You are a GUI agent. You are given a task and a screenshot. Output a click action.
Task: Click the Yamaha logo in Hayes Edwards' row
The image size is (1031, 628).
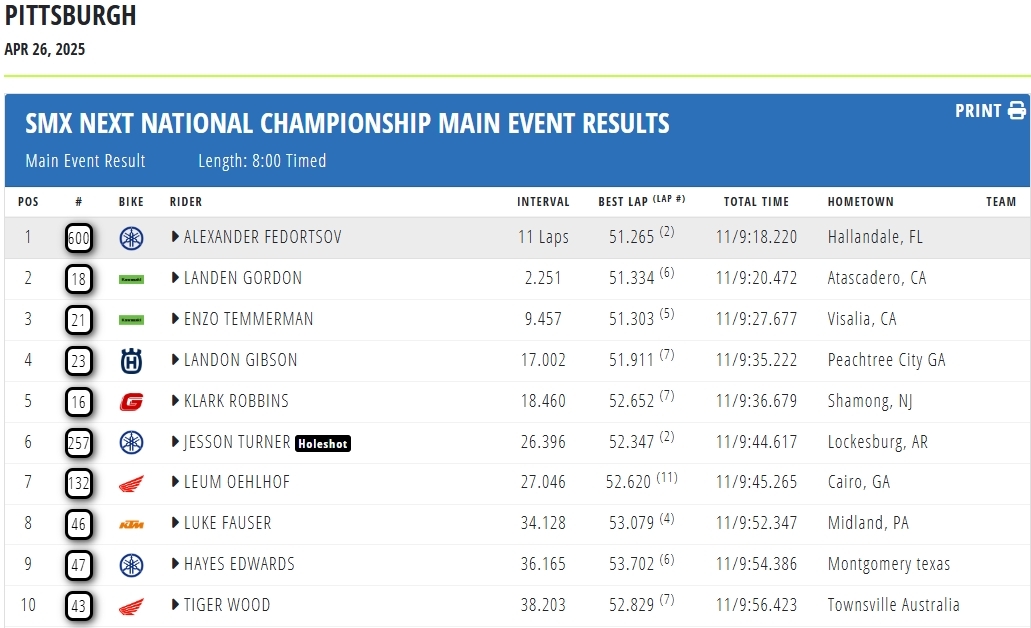[x=131, y=565]
